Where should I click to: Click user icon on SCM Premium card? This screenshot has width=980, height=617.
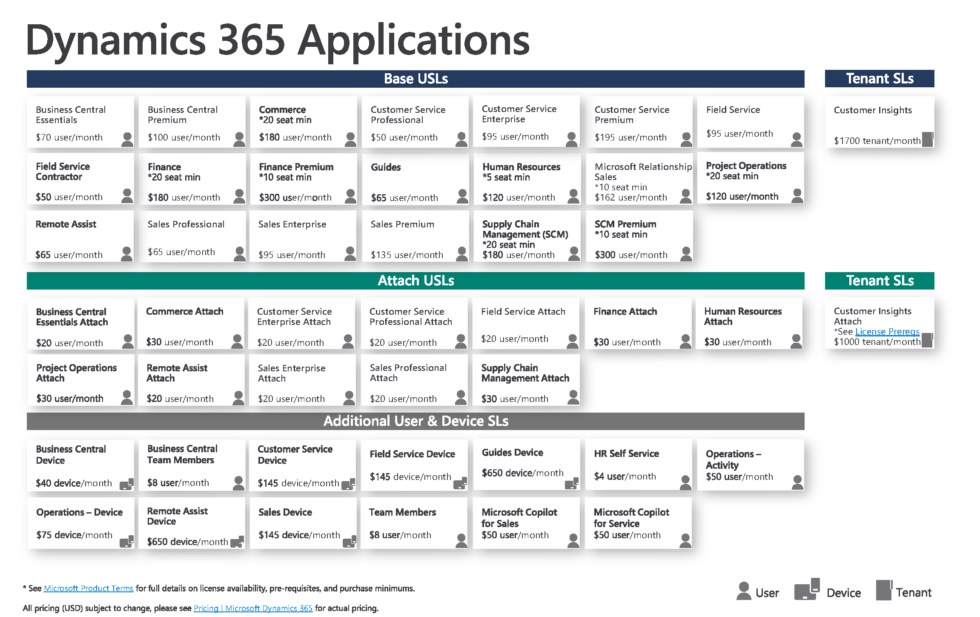point(686,253)
